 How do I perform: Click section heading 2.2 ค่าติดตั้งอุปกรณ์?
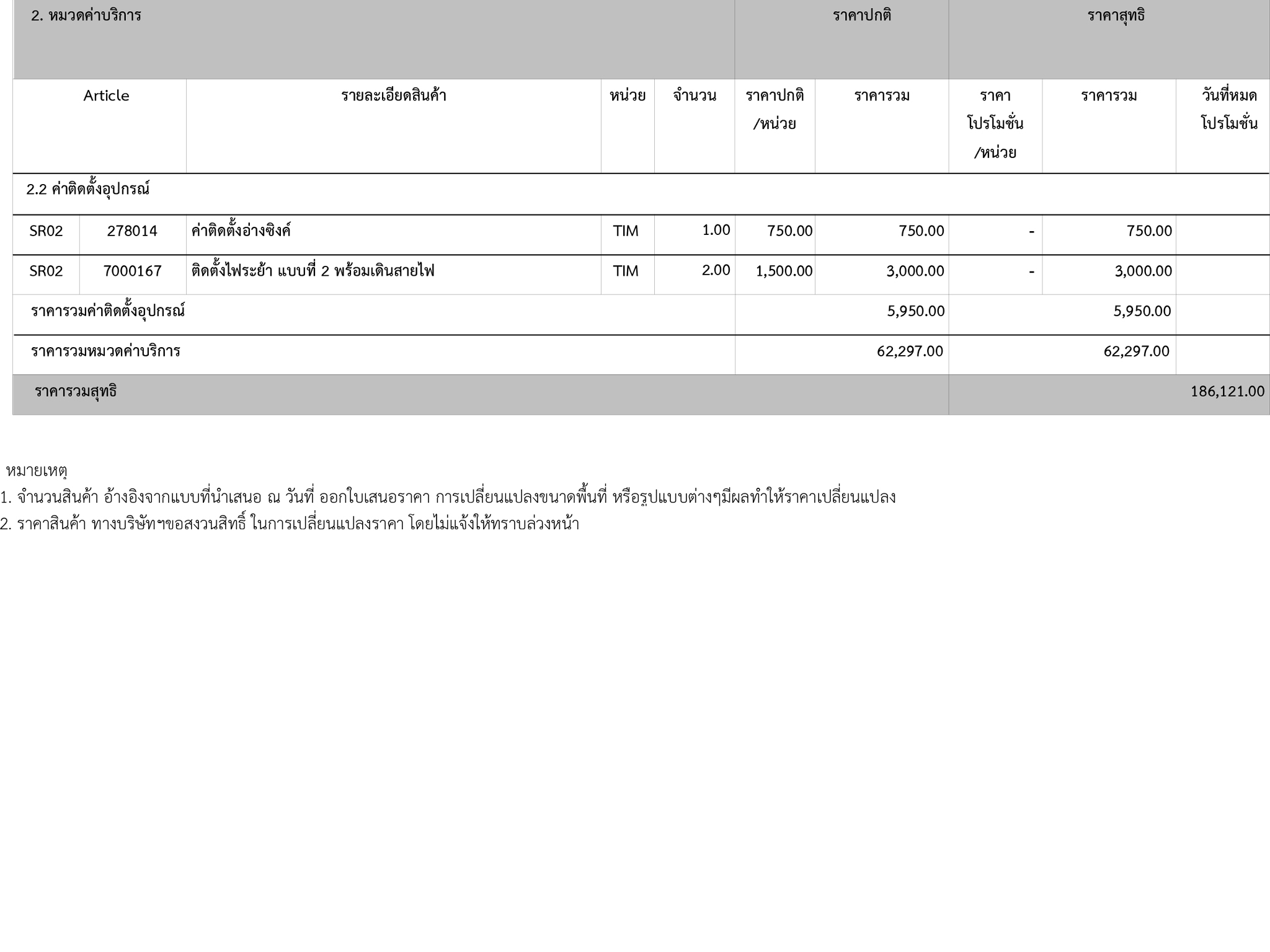coord(87,190)
